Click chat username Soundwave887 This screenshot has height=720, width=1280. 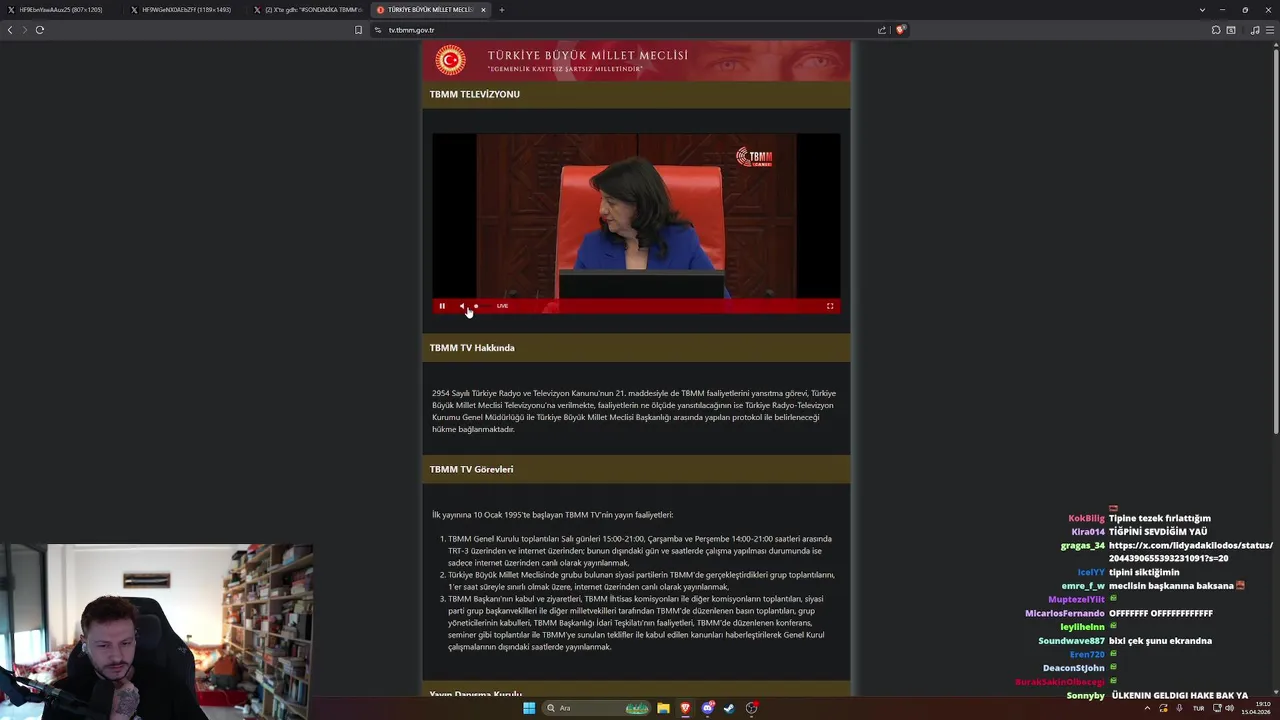(x=1071, y=641)
